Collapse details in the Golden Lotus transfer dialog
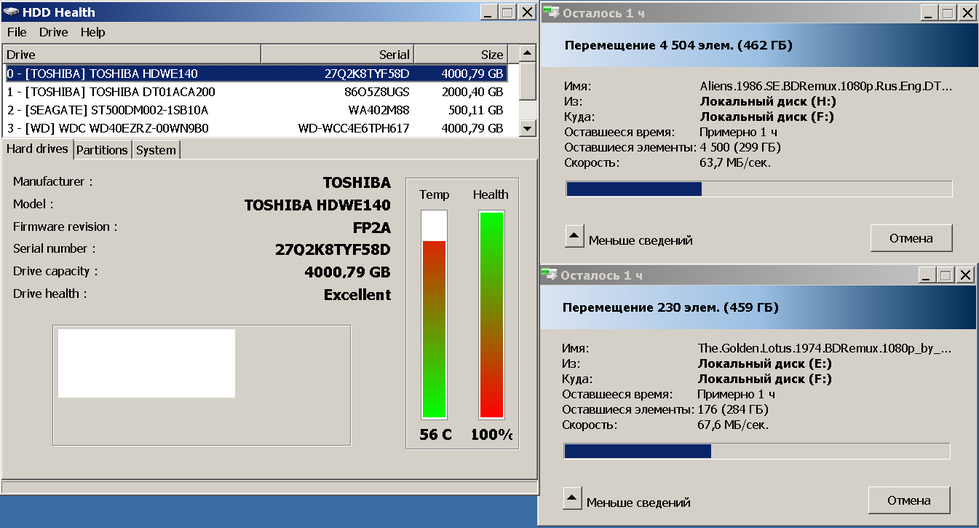Viewport: 979px width, 528px height. [572, 500]
